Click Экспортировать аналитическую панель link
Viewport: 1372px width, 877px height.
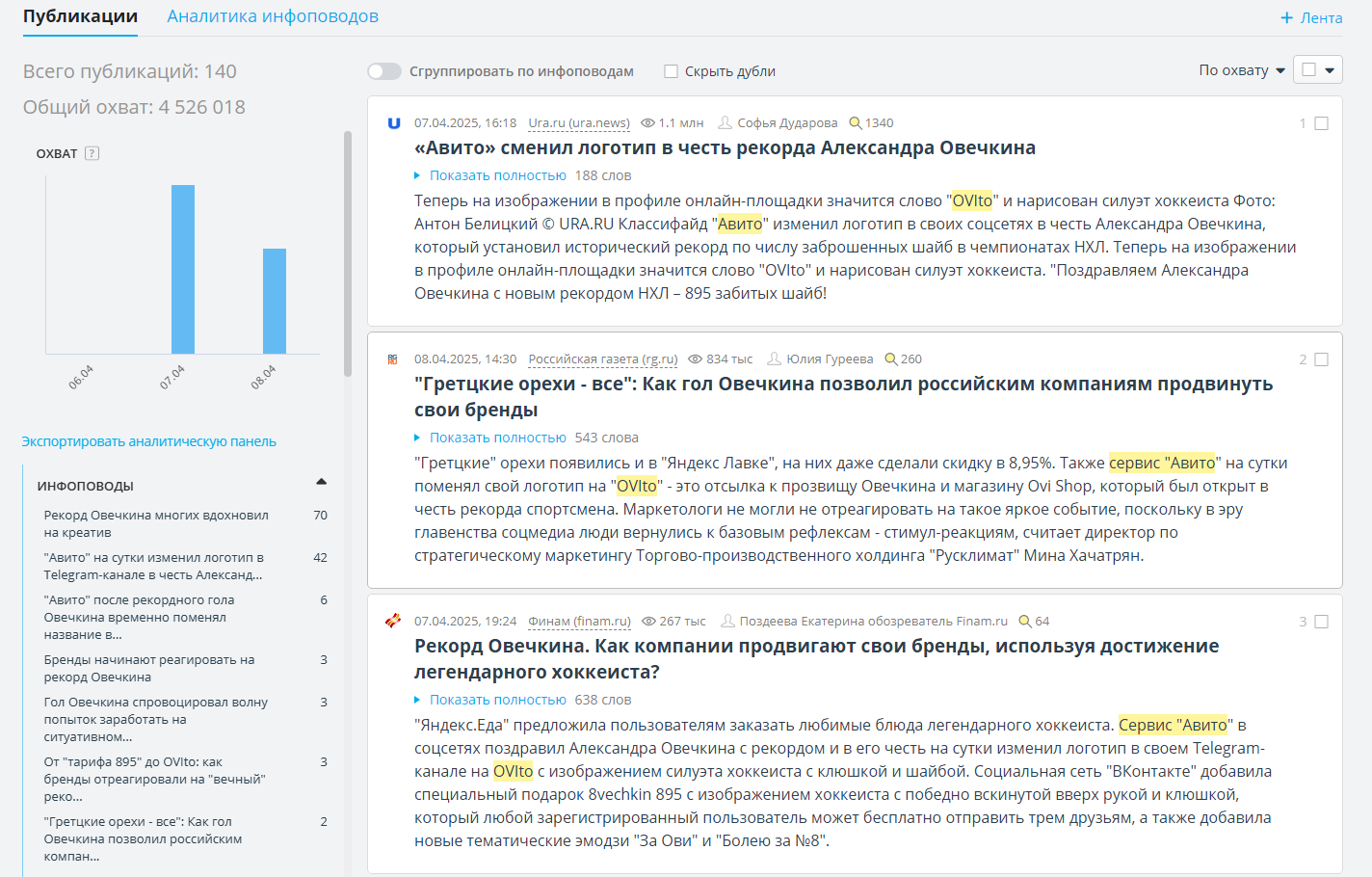pos(149,441)
